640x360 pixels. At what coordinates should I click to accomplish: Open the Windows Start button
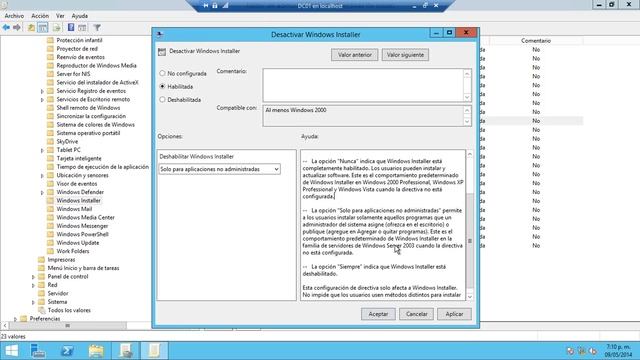click(12, 351)
